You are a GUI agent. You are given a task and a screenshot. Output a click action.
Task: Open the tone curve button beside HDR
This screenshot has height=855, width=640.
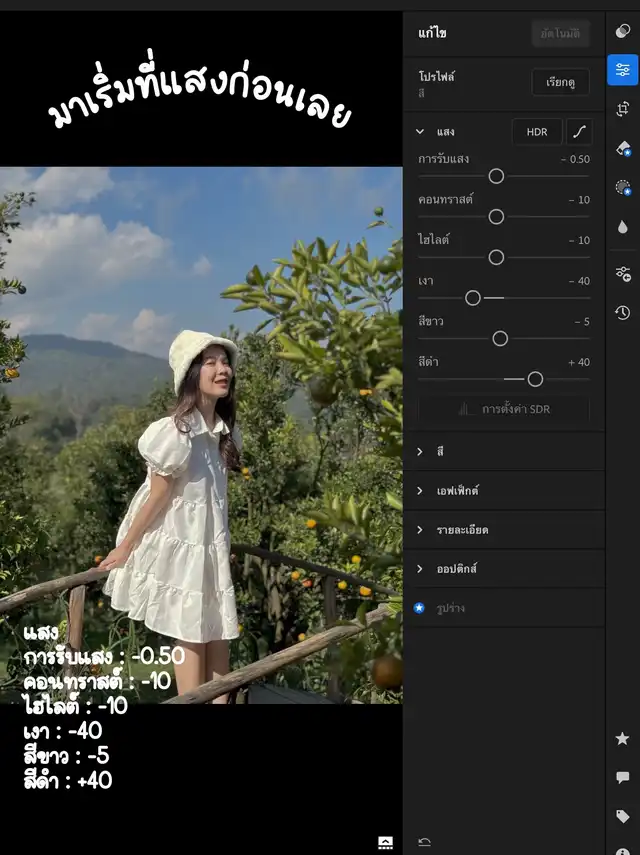tap(579, 132)
